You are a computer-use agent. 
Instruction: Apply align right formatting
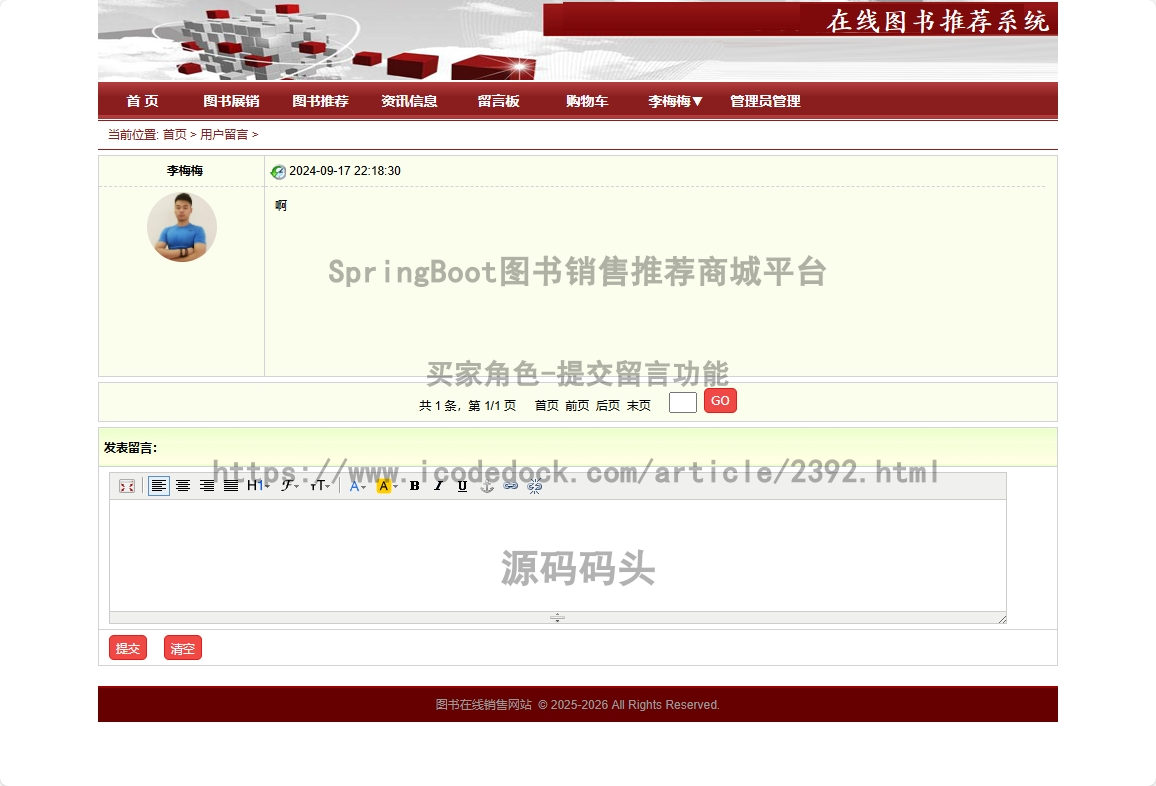coord(207,486)
